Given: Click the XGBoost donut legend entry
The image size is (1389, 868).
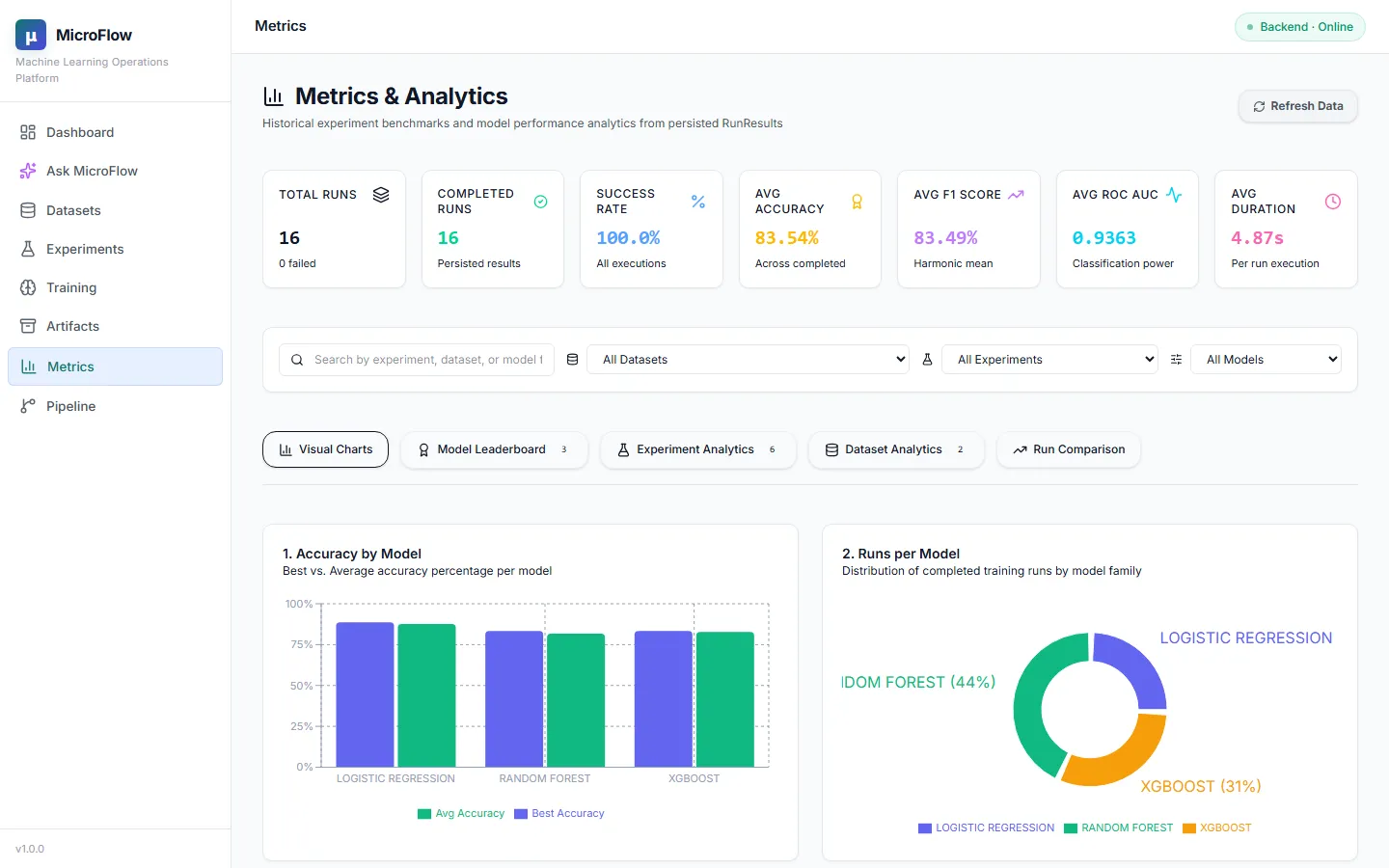Looking at the screenshot, I should [x=1217, y=828].
